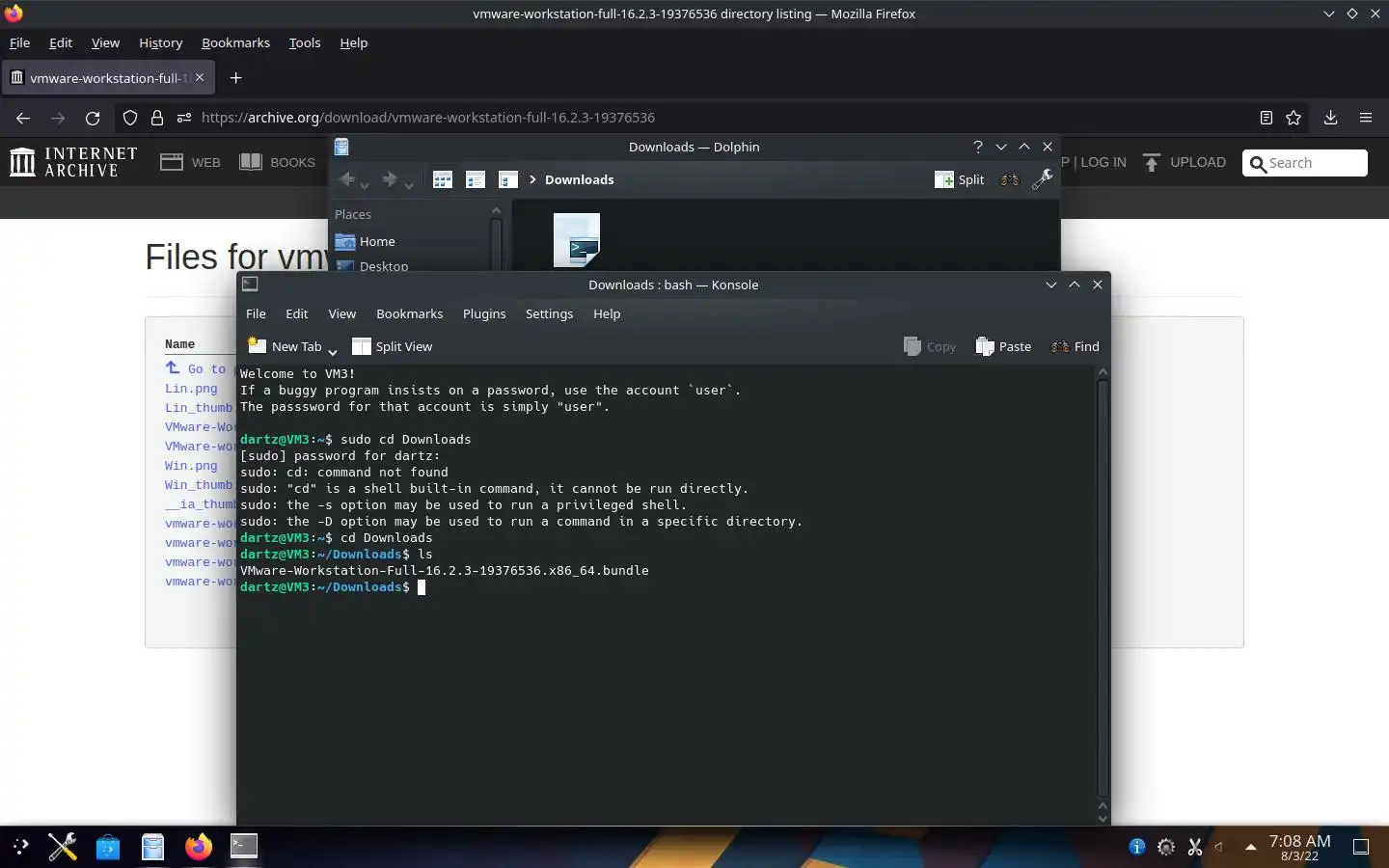
Task: Open Konsole Bookmarks menu
Action: (410, 313)
